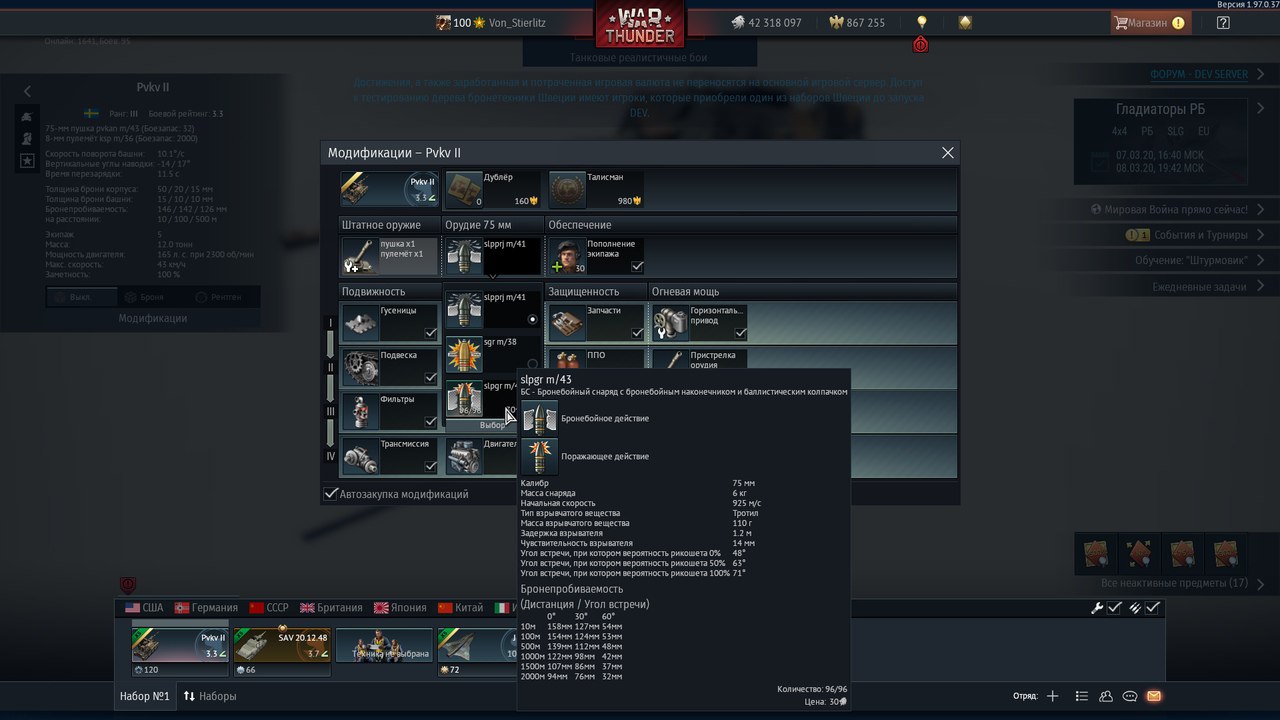Toggle the Фильтры modification checkbox

pos(430,422)
